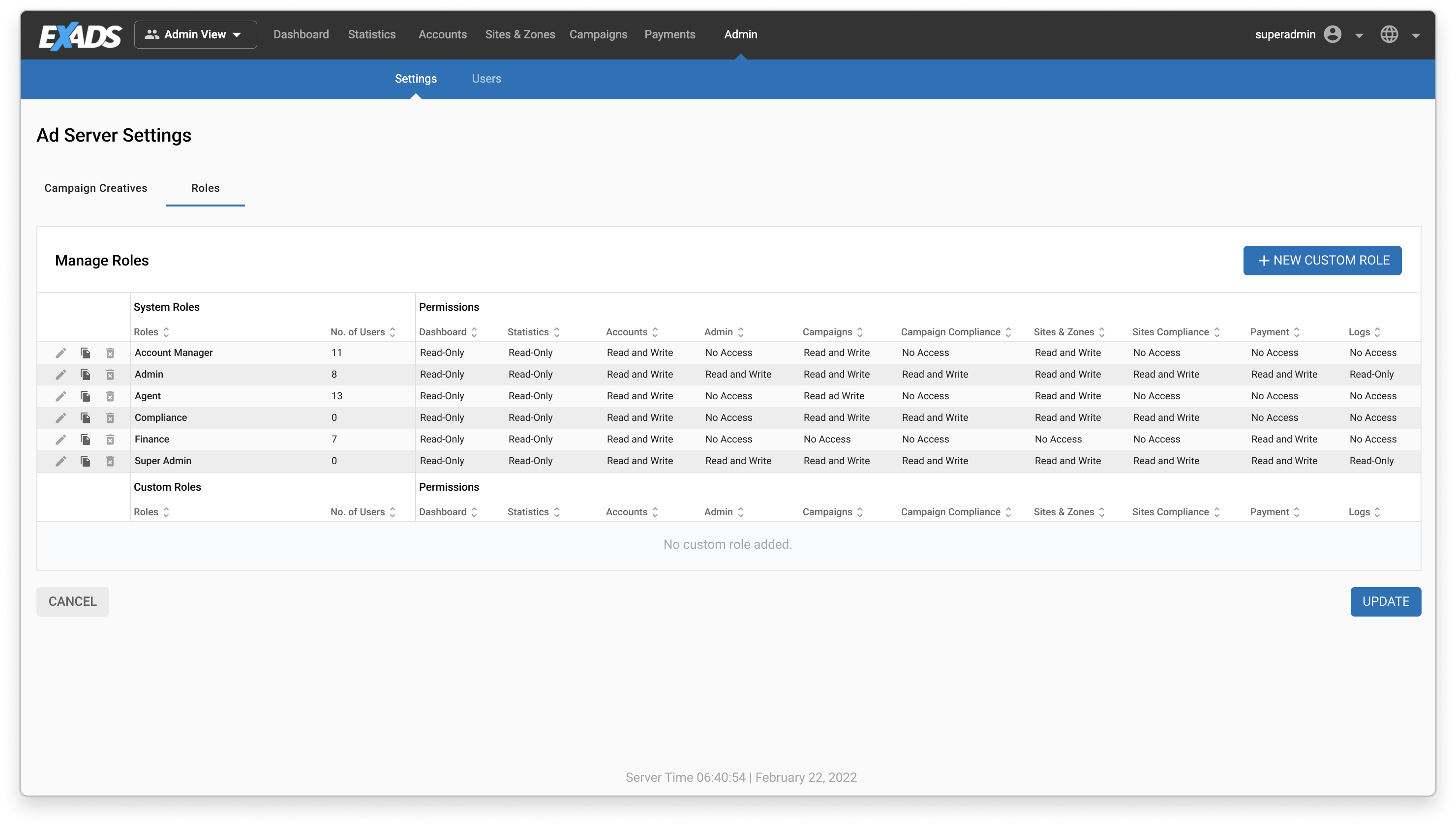Open Payments in top navigation
1456x826 pixels.
pos(669,34)
